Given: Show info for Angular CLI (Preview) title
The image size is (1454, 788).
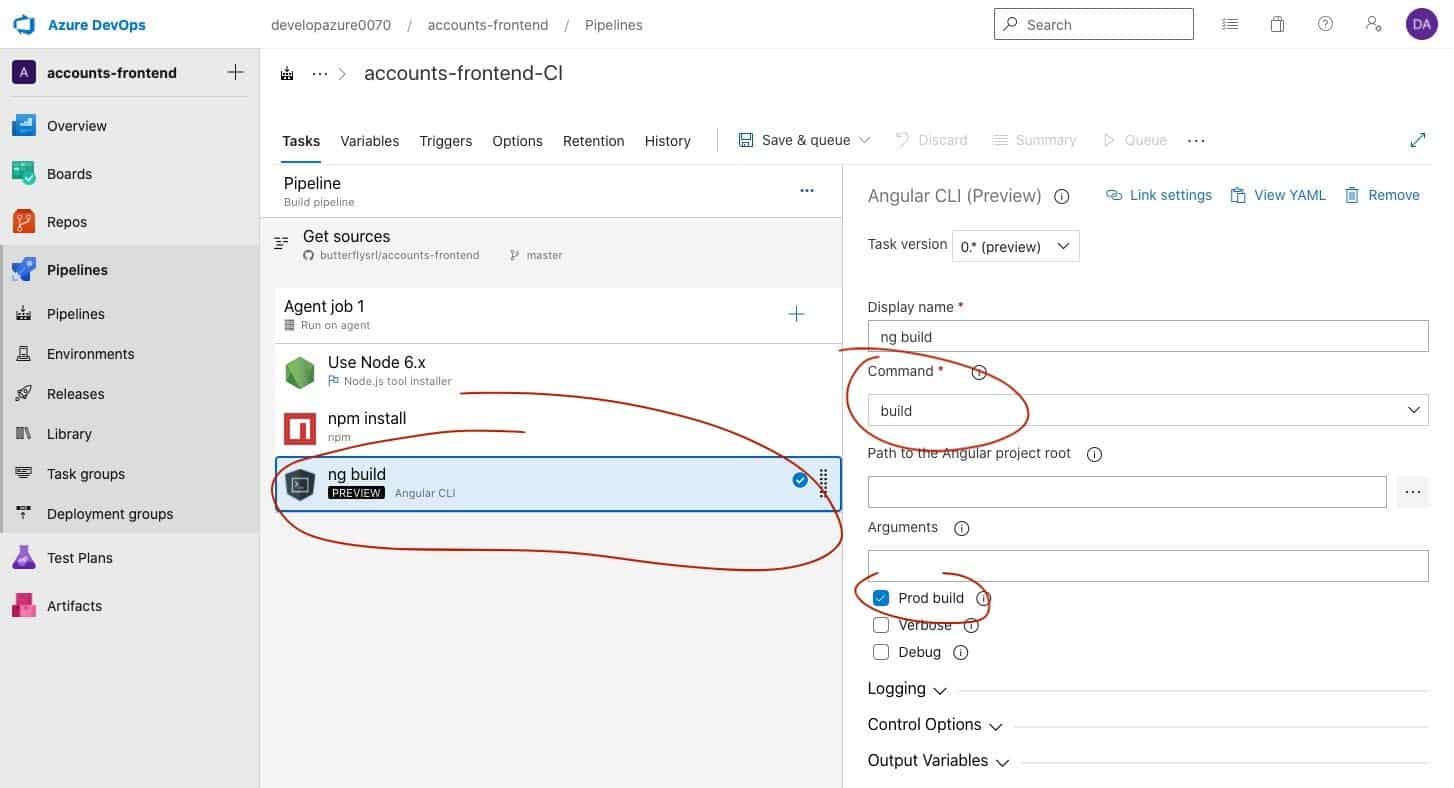Looking at the screenshot, I should pyautogui.click(x=1062, y=196).
